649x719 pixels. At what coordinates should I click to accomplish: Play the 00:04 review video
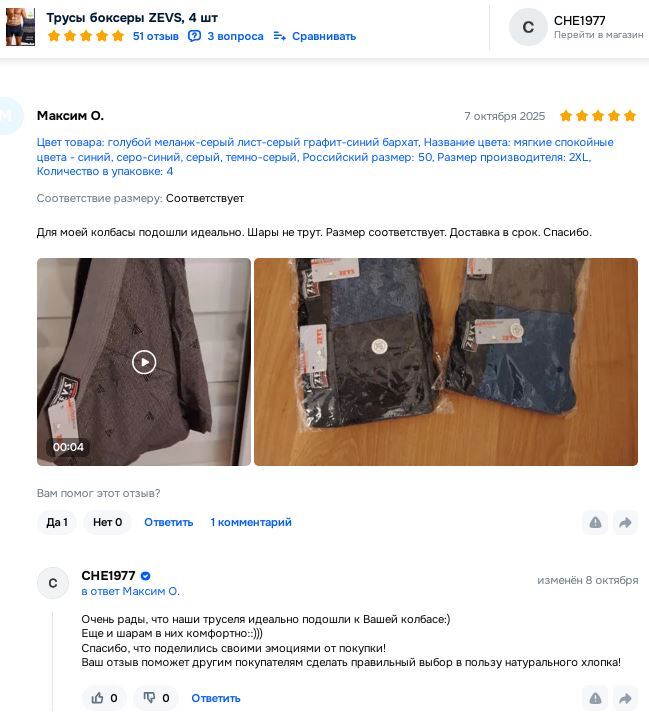144,362
